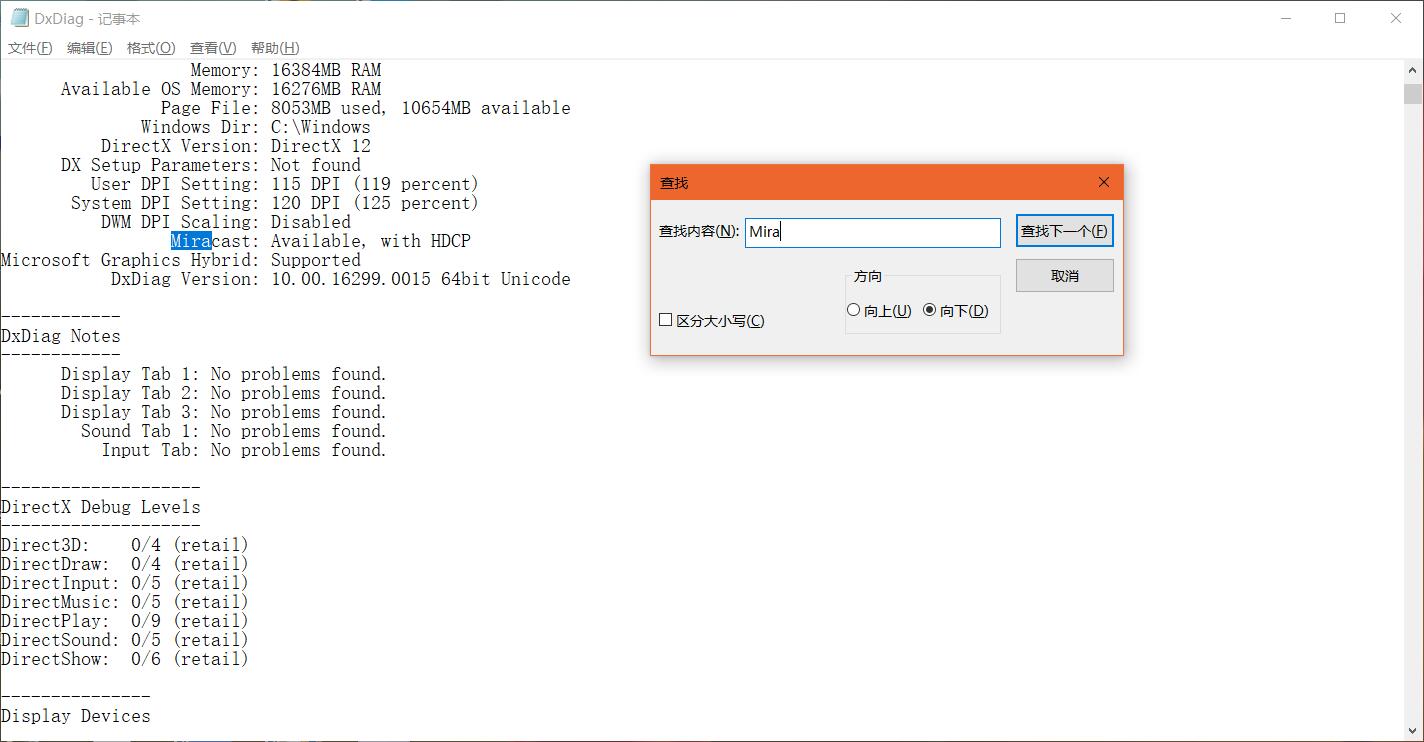Cancel the find dialog with 取消
The image size is (1424, 742).
coord(1064,276)
